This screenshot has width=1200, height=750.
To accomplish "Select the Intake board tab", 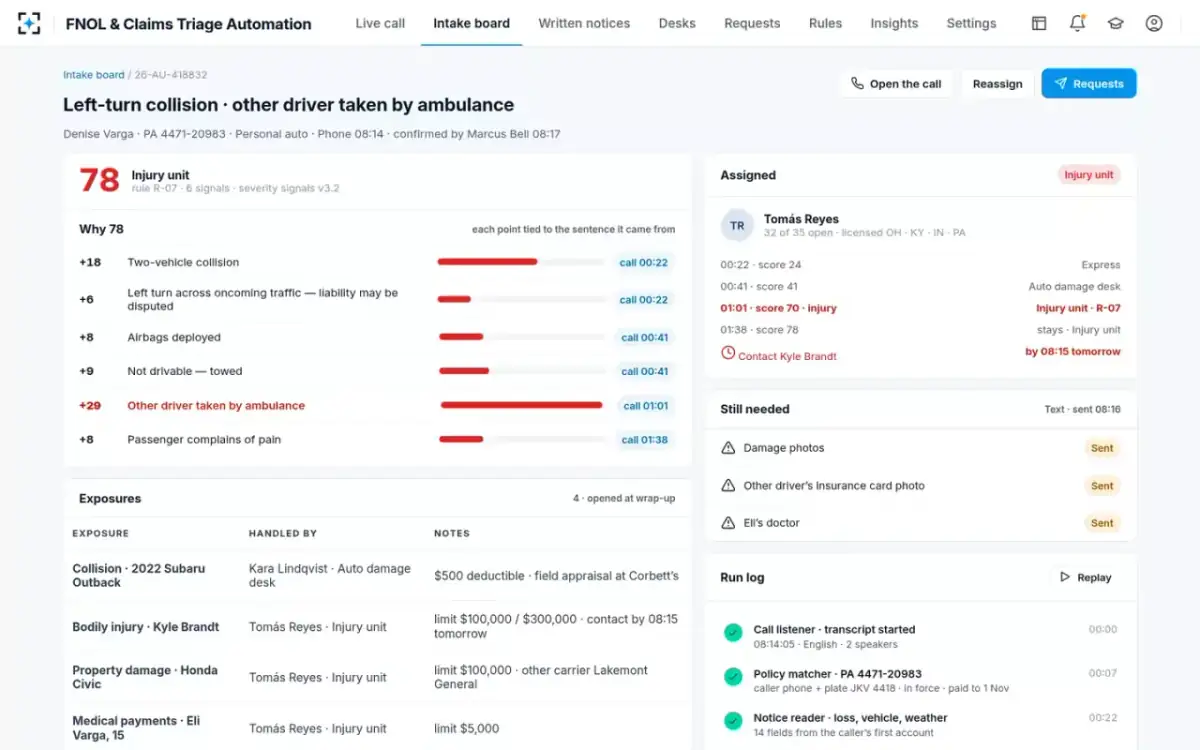I will (x=471, y=23).
